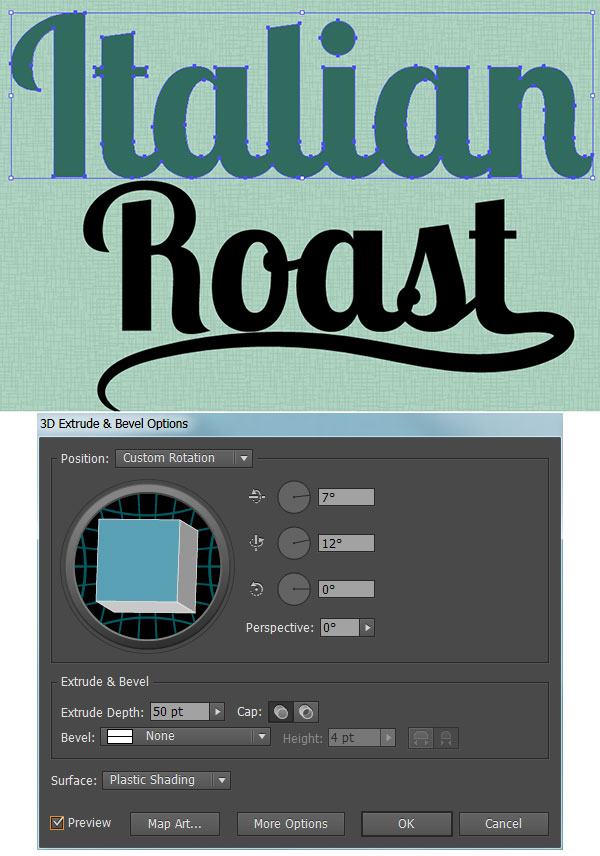Open the Bevel type dropdown
600x856 pixels.
(x=186, y=736)
